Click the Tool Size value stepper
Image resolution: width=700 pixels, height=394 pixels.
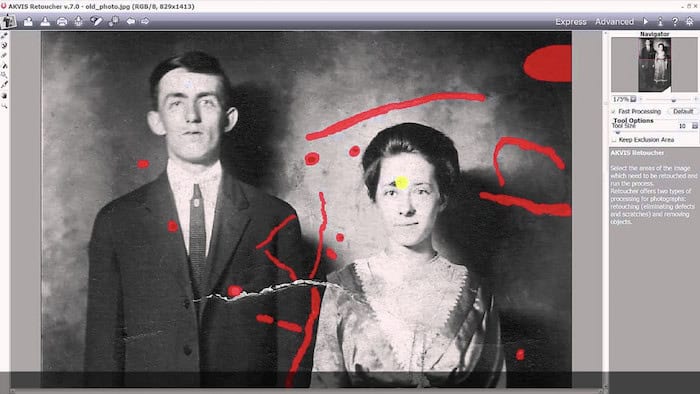click(x=695, y=126)
